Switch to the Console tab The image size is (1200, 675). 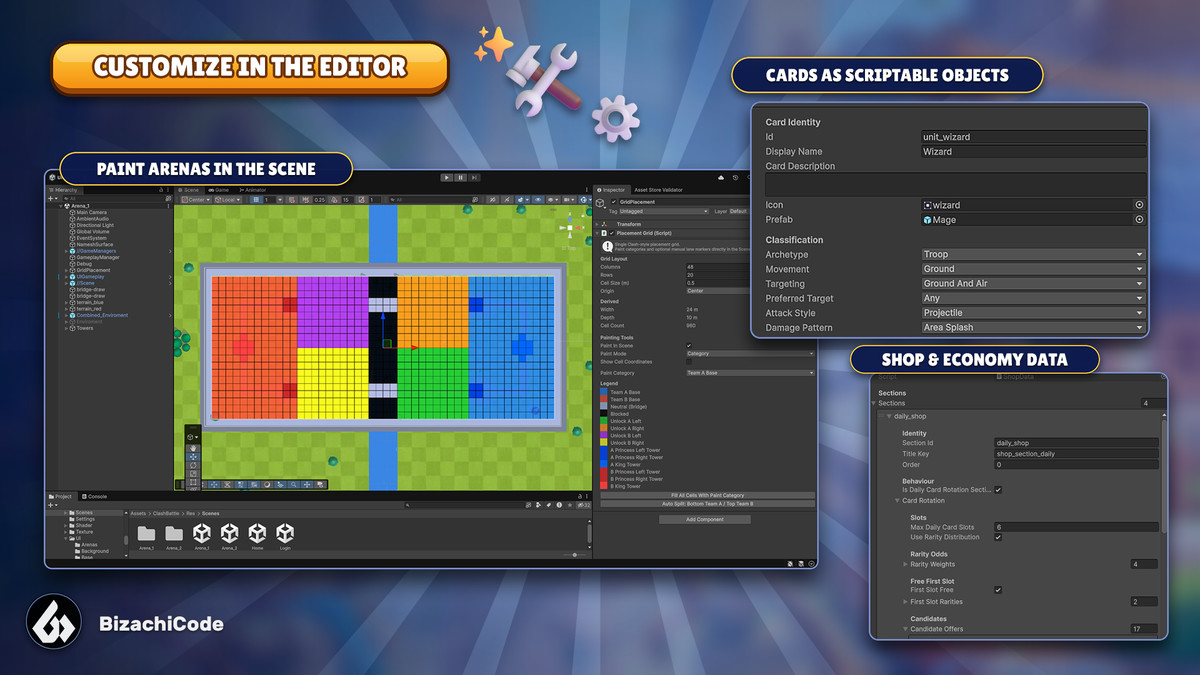[x=94, y=497]
